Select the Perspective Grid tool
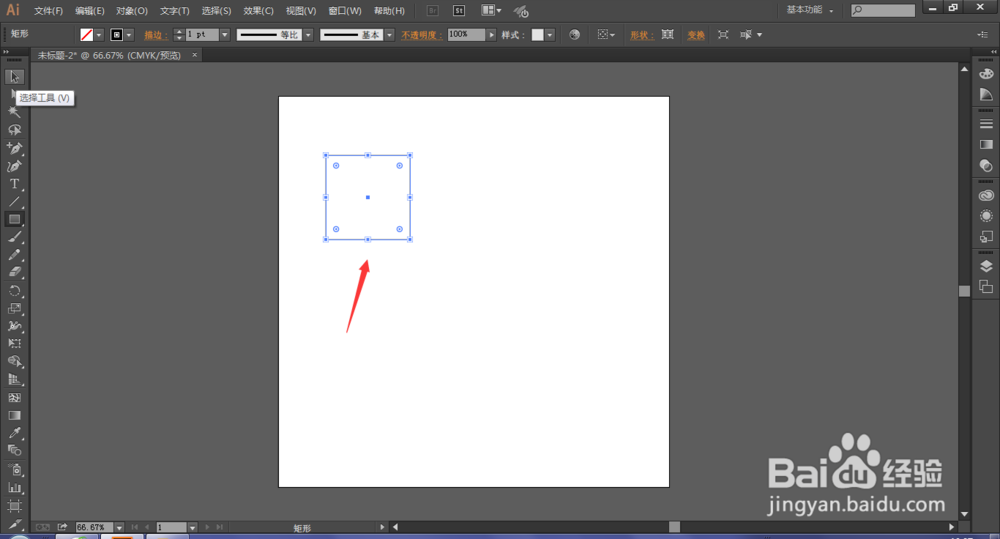 (14, 380)
